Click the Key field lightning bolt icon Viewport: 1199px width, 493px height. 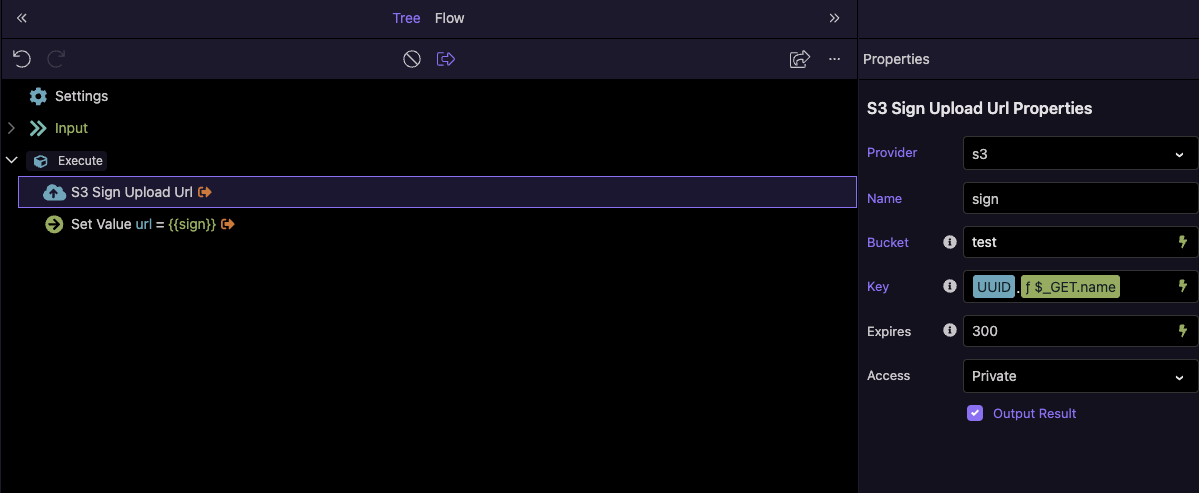click(1183, 286)
